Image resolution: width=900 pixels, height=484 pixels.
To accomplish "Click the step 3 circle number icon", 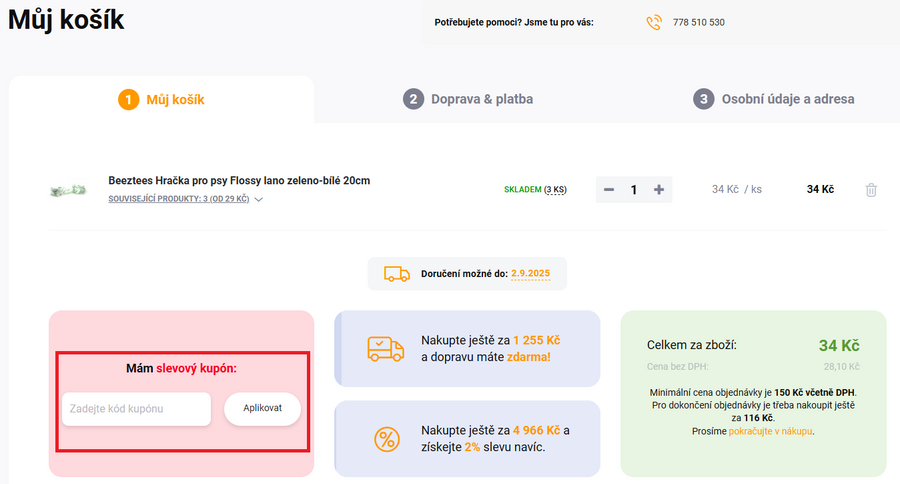I will 704,99.
